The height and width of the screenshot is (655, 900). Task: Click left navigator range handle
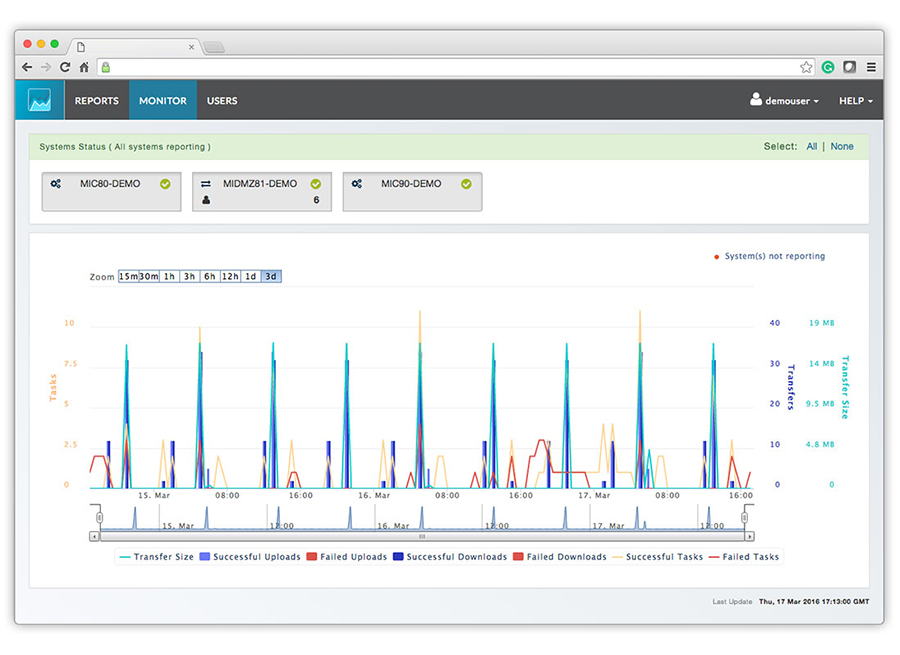(99, 517)
